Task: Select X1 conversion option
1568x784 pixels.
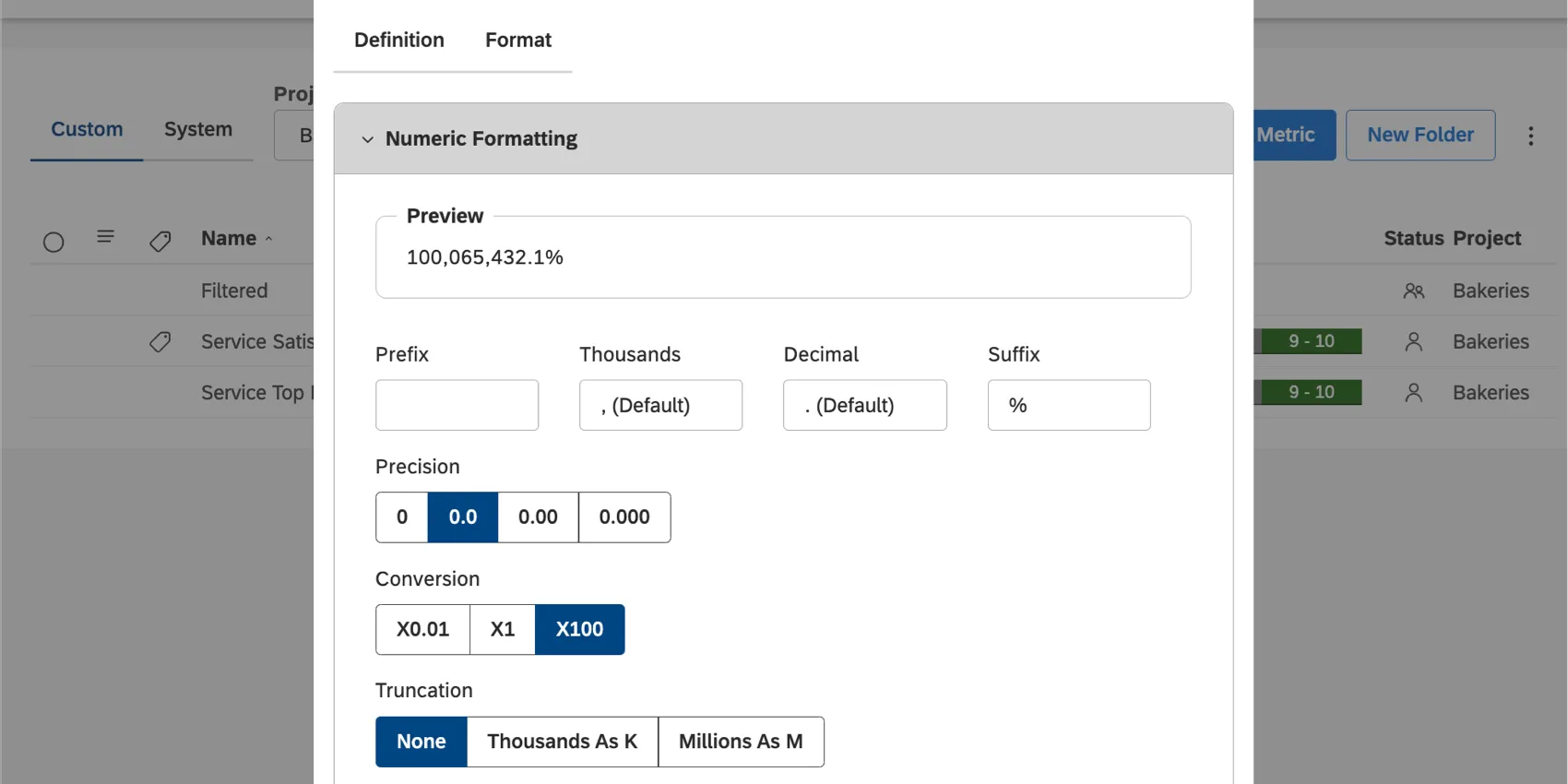Action: tap(502, 630)
